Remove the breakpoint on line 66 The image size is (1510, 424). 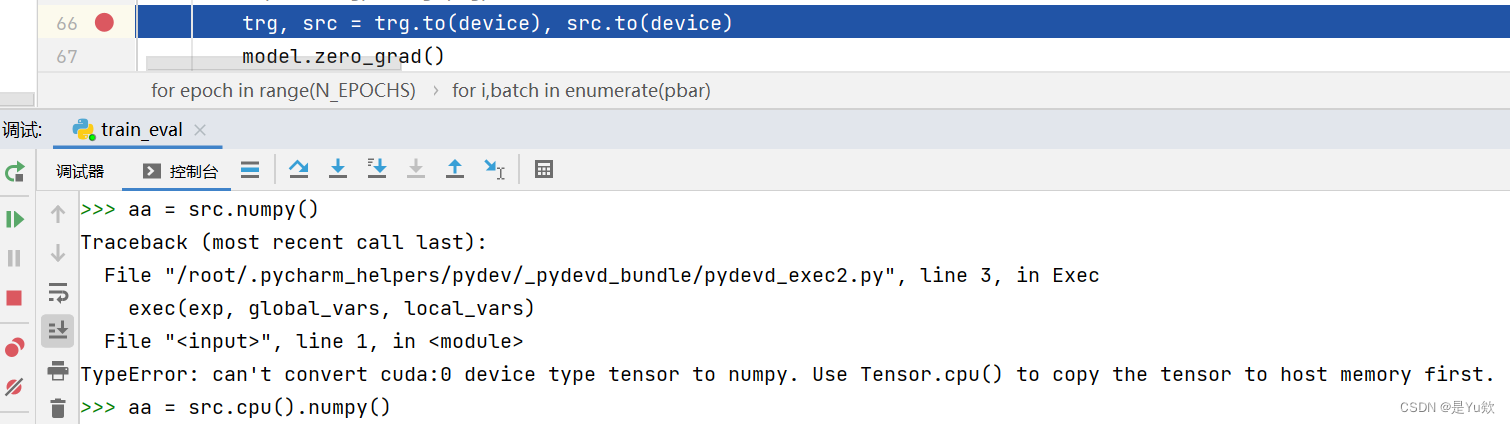(104, 22)
